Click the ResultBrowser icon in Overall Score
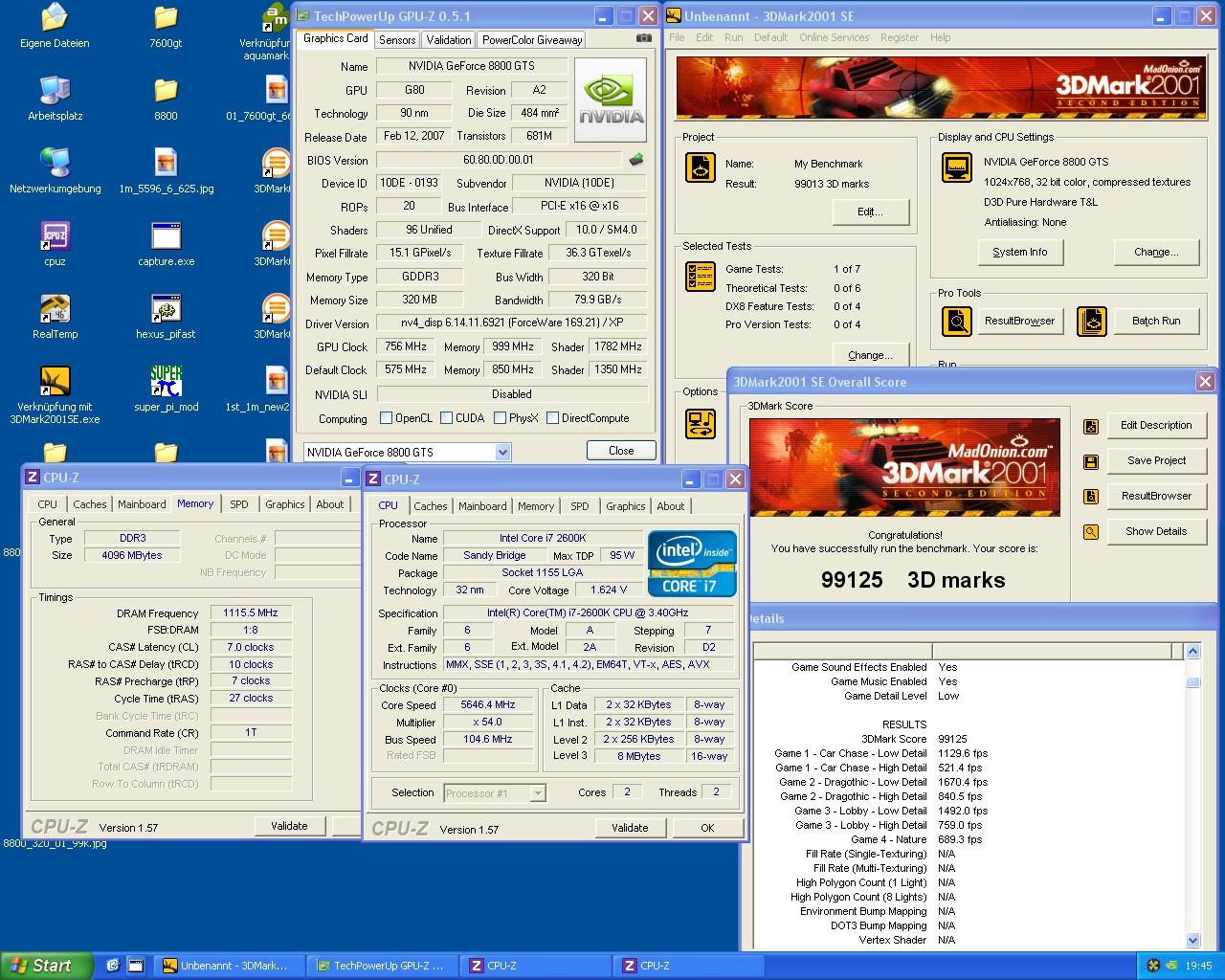This screenshot has height=980, width=1225. point(1090,497)
